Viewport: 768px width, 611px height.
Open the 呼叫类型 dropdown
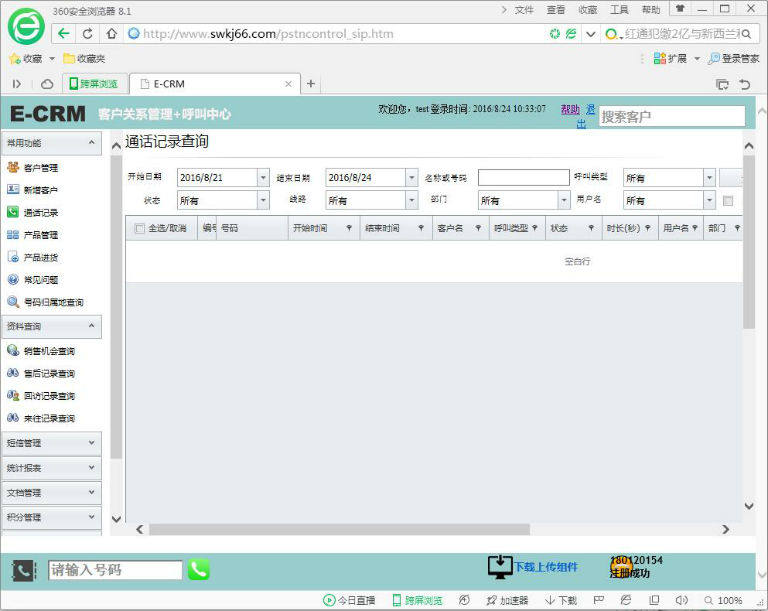tap(708, 178)
